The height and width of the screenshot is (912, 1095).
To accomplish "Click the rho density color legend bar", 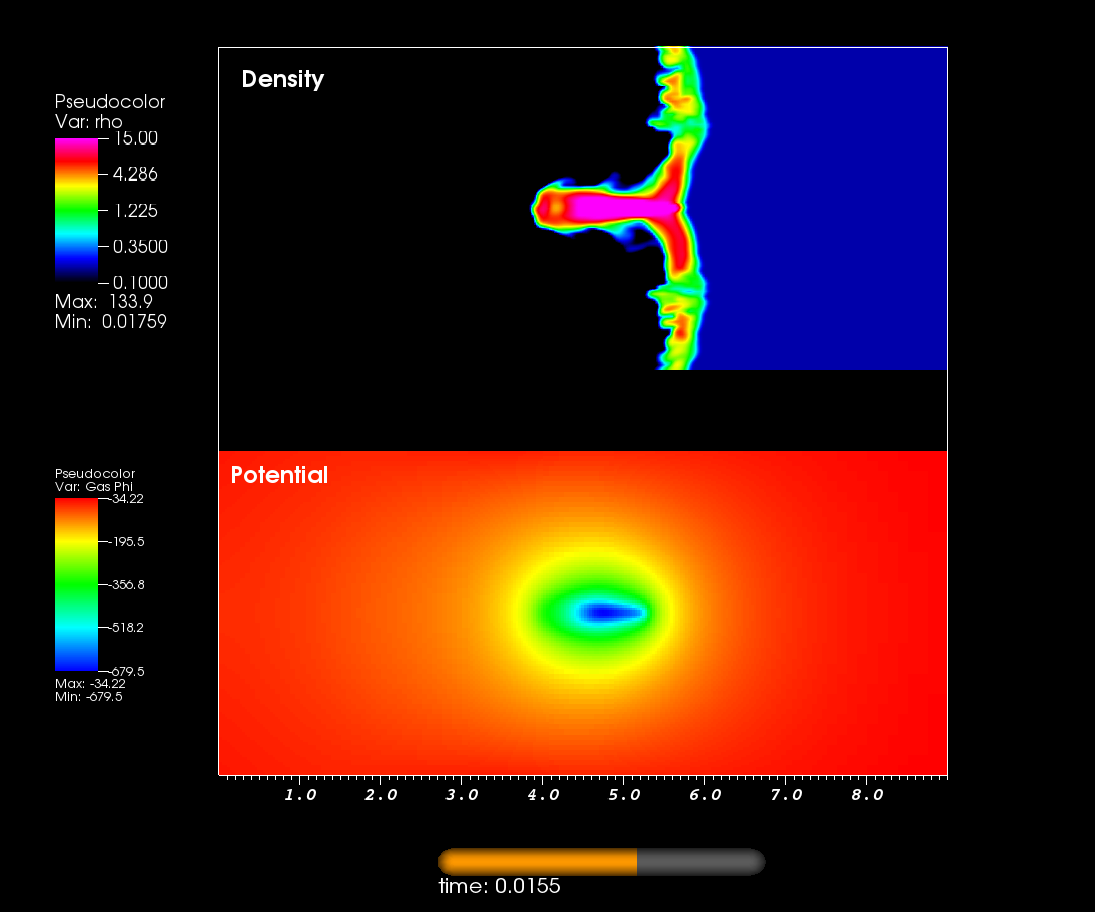I will [76, 209].
